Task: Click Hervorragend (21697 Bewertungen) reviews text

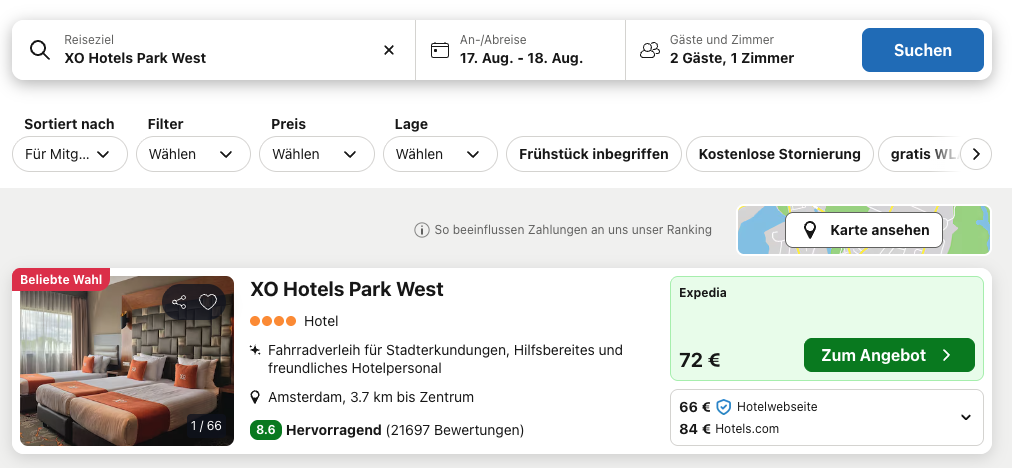Action: pyautogui.click(x=405, y=430)
